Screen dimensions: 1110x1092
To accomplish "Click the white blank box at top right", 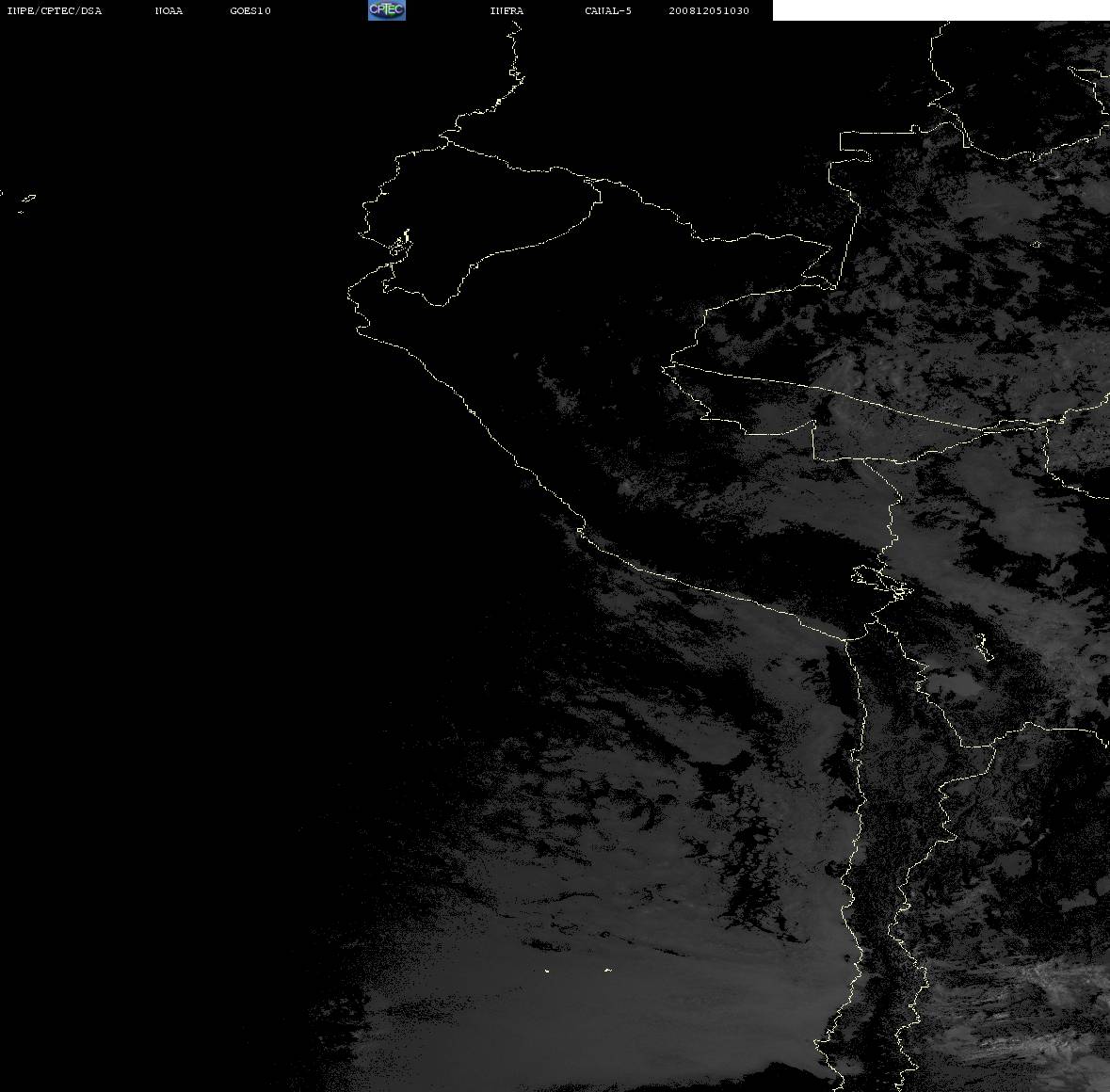I will tap(941, 10).
